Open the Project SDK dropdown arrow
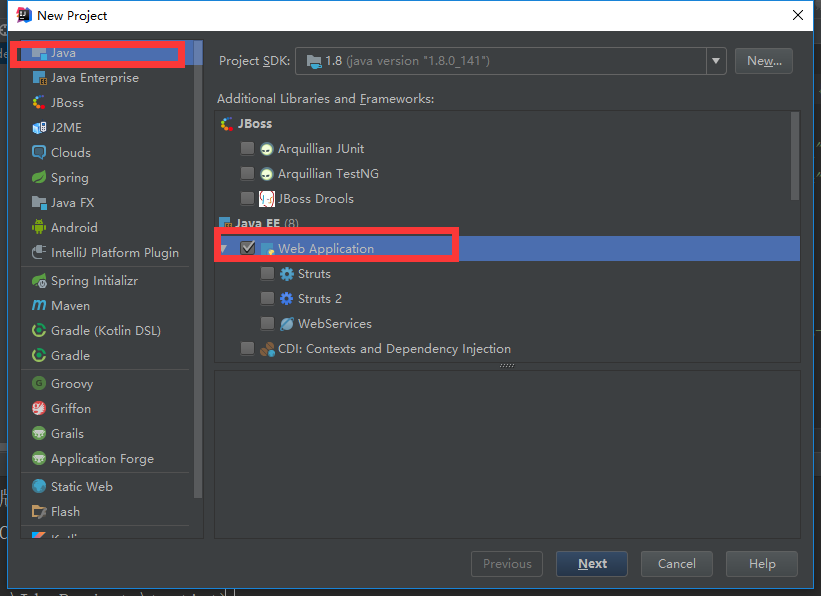This screenshot has width=821, height=596. point(716,61)
